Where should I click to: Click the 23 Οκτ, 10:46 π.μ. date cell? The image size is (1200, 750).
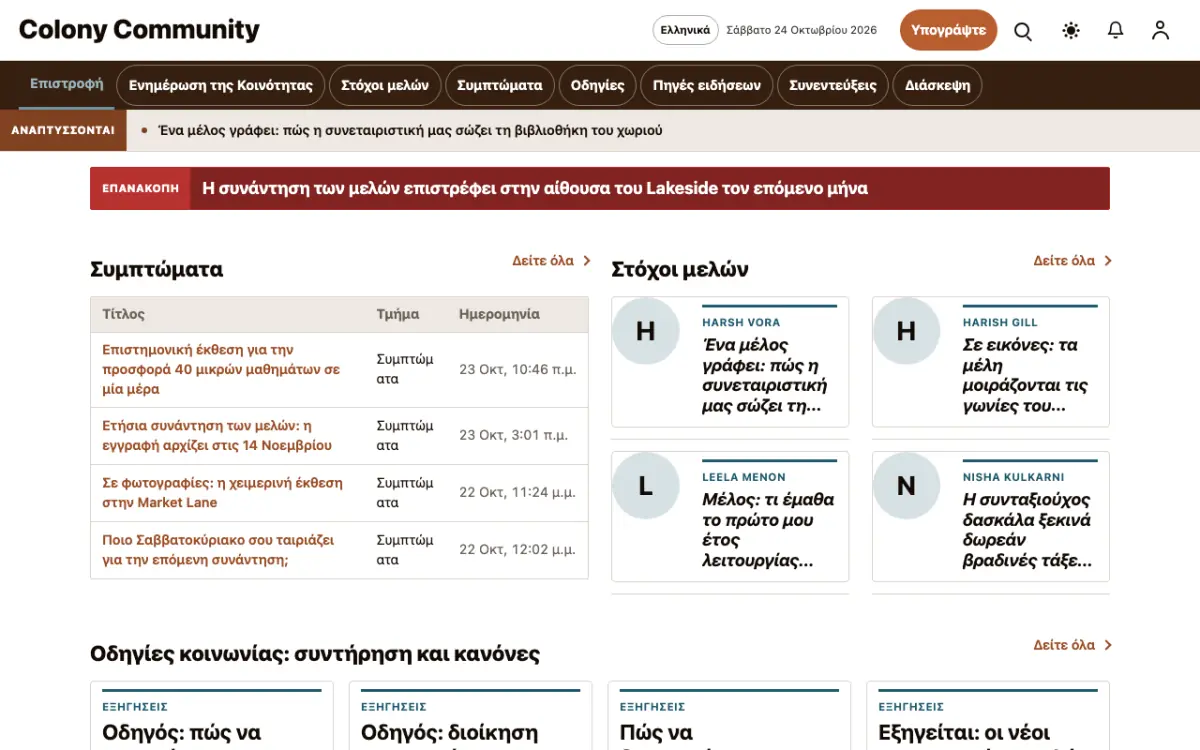518,370
